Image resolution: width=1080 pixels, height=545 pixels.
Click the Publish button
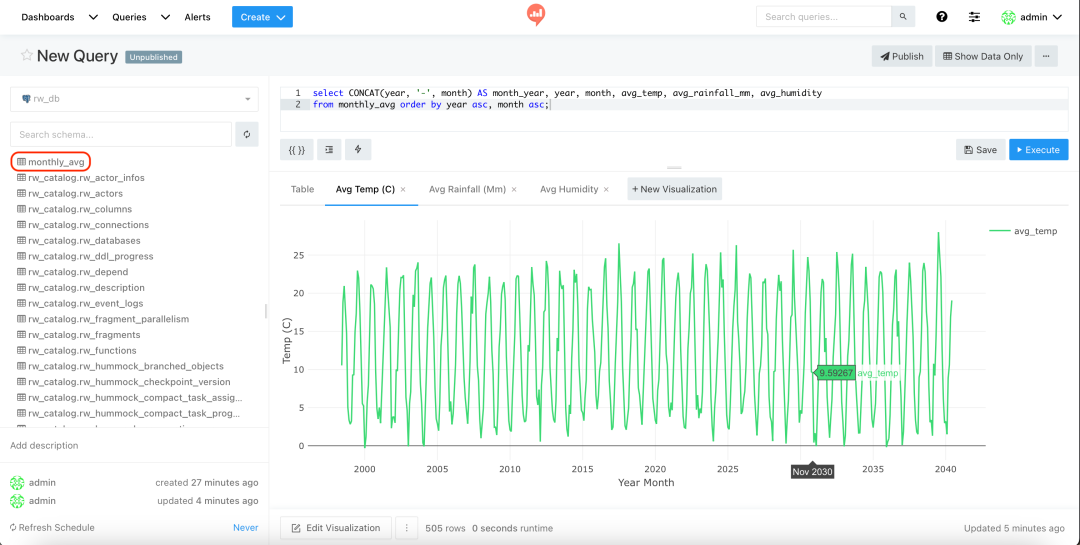click(902, 56)
